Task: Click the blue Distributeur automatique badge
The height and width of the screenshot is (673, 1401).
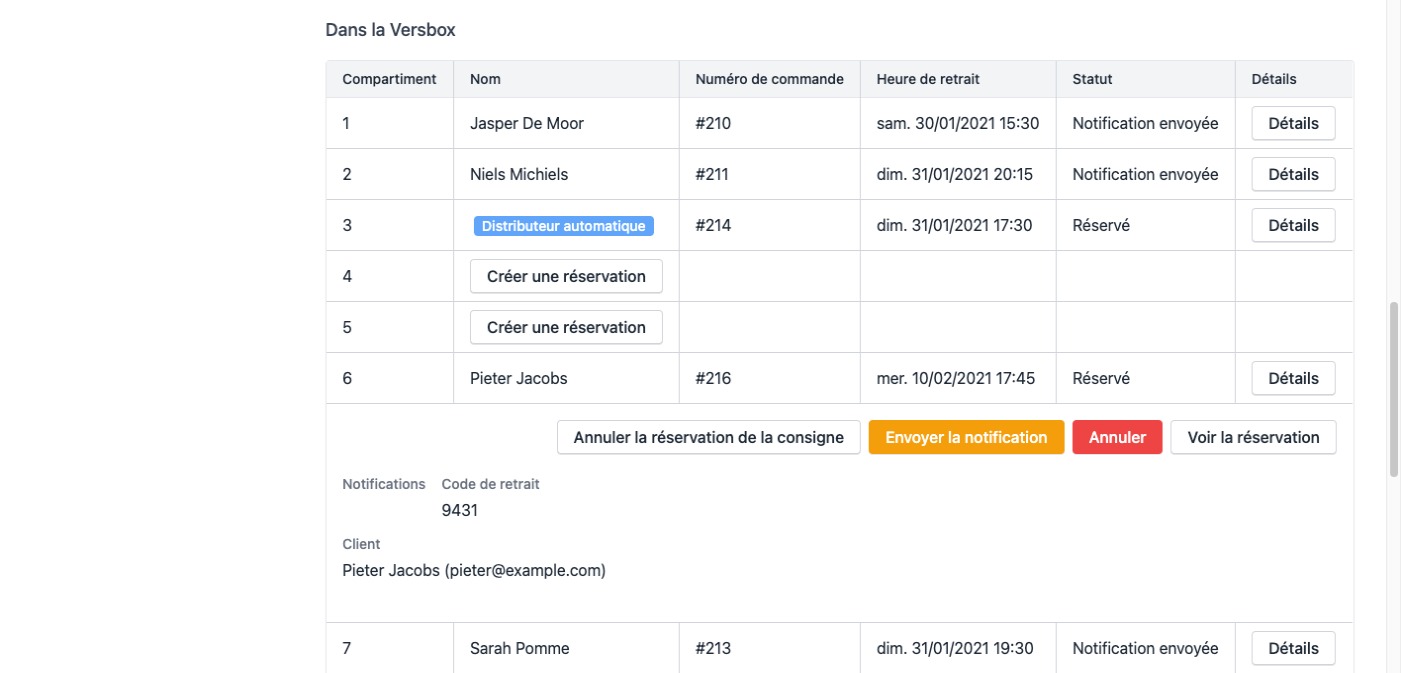Action: click(x=563, y=226)
